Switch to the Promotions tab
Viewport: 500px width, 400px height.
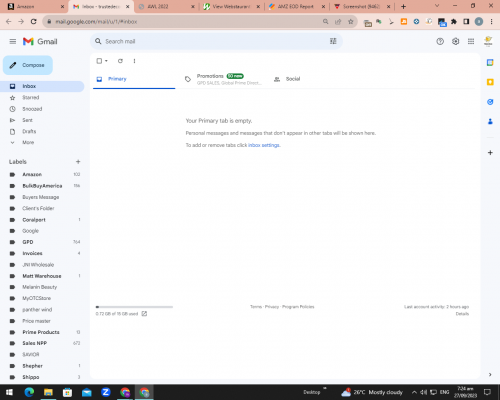tap(223, 79)
